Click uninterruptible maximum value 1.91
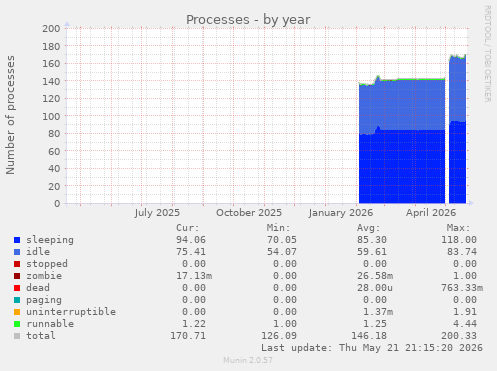 [x=465, y=312]
